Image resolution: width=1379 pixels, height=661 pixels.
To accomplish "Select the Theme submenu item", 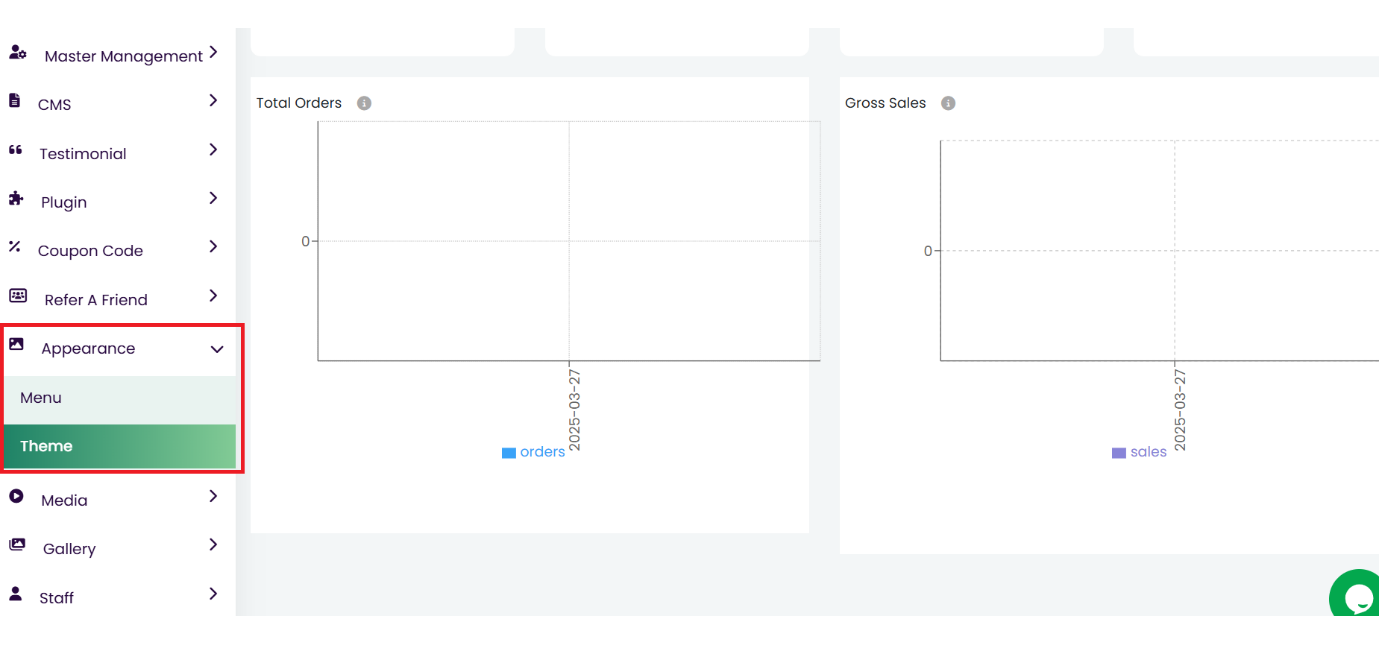I will coord(47,446).
